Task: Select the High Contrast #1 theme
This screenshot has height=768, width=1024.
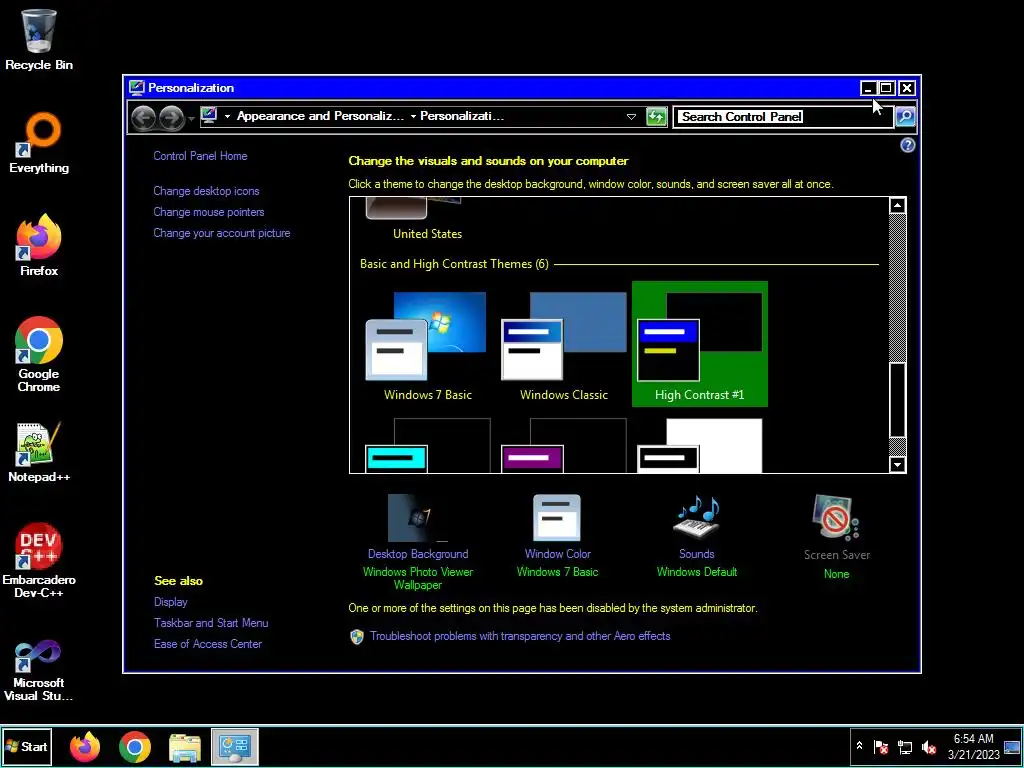Action: (x=699, y=344)
